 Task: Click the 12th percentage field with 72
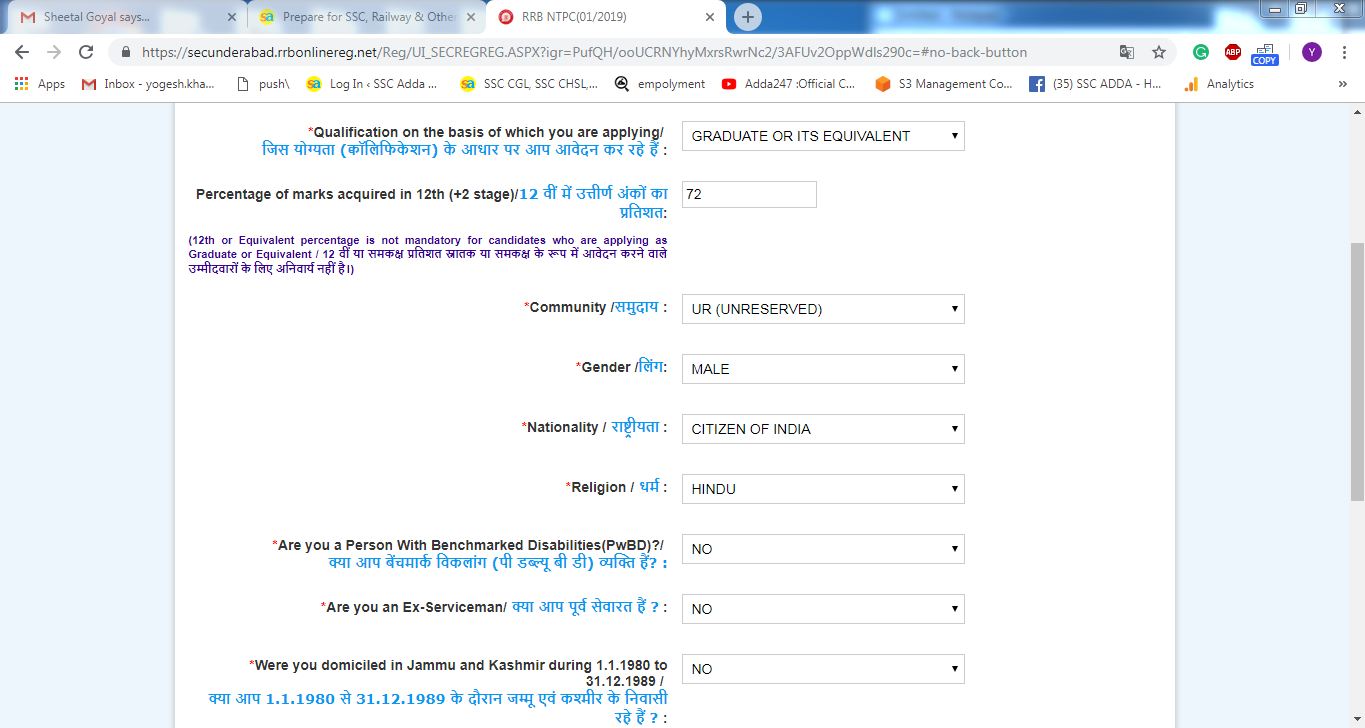click(x=749, y=195)
